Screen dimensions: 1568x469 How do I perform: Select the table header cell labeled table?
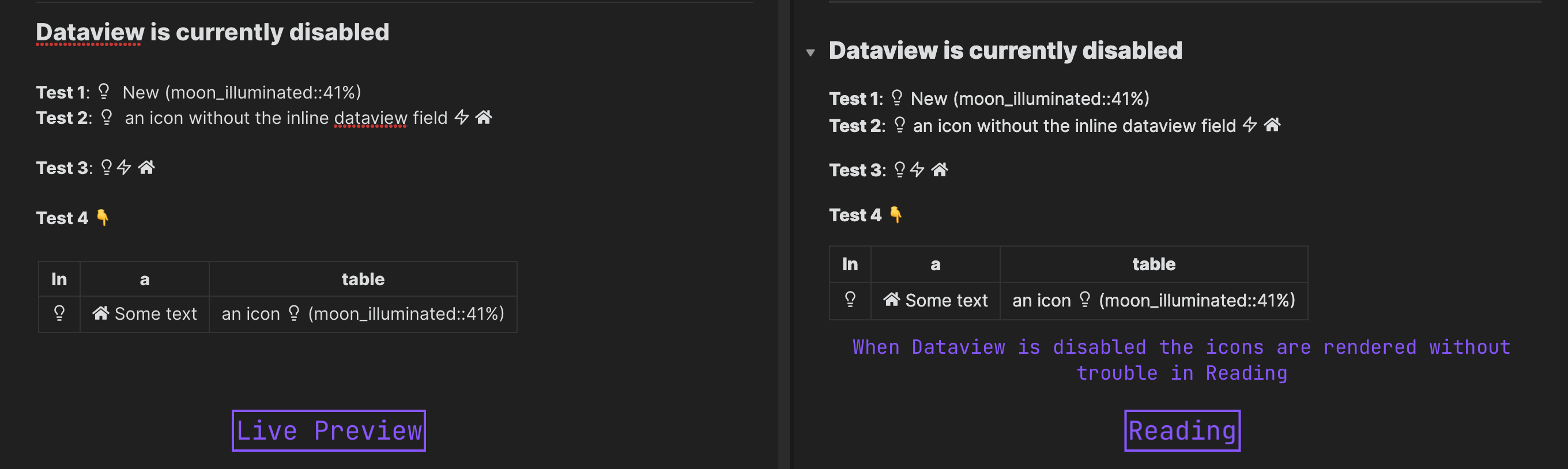363,279
